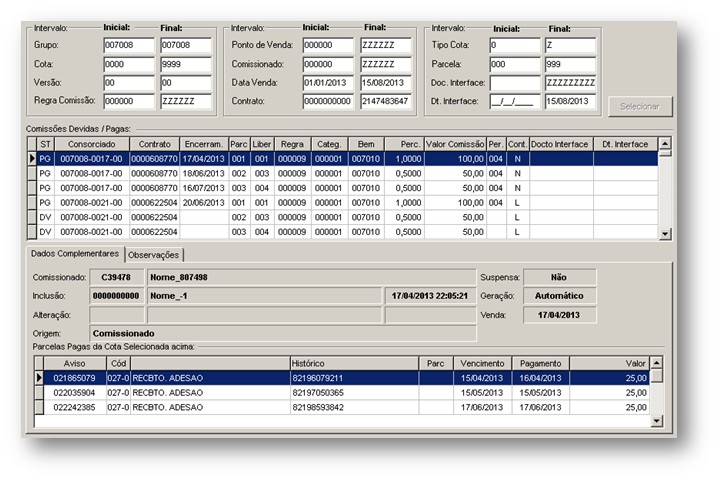Select row with Encerram. 20/06/2013
Screen dimensions: 719x480
(x=343, y=203)
